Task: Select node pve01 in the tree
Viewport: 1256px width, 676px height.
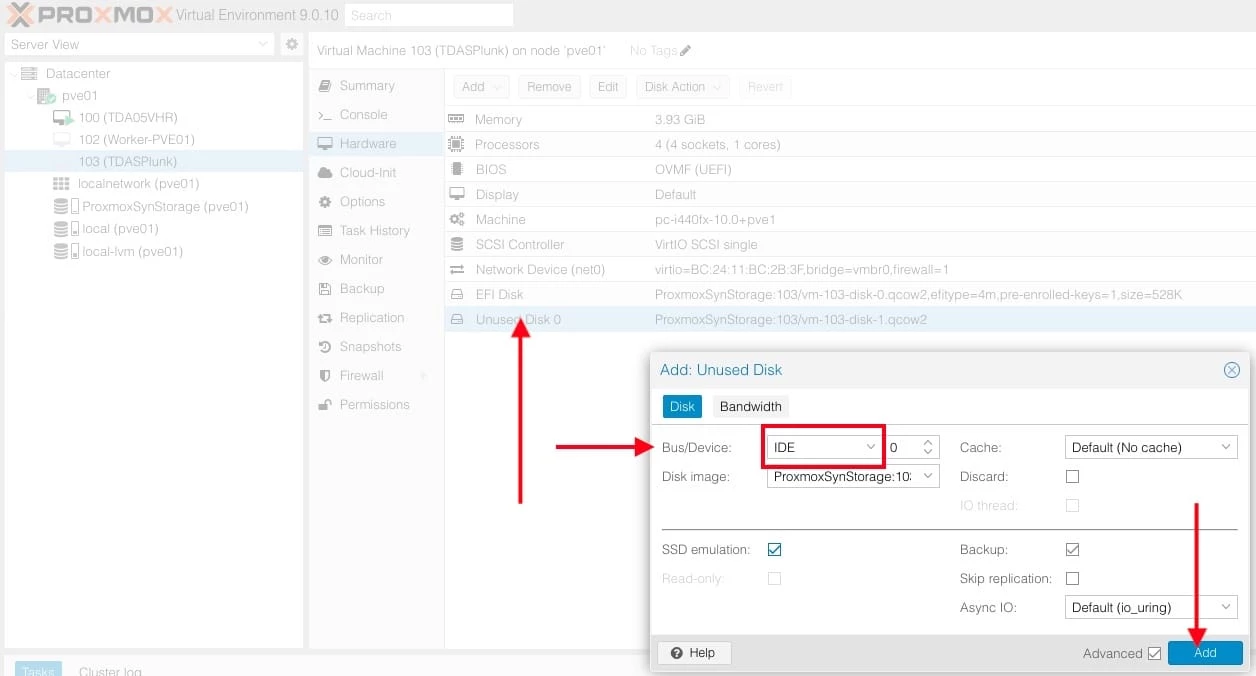Action: point(80,96)
